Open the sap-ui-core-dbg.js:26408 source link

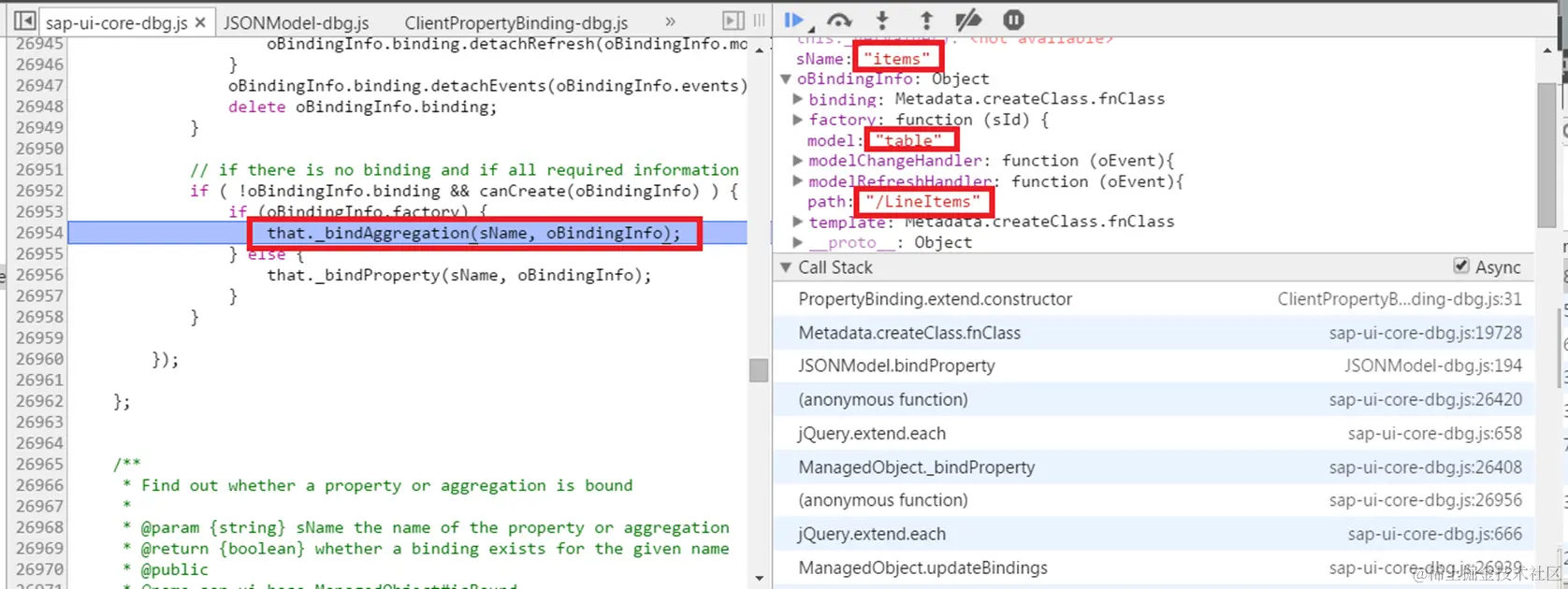click(1425, 467)
